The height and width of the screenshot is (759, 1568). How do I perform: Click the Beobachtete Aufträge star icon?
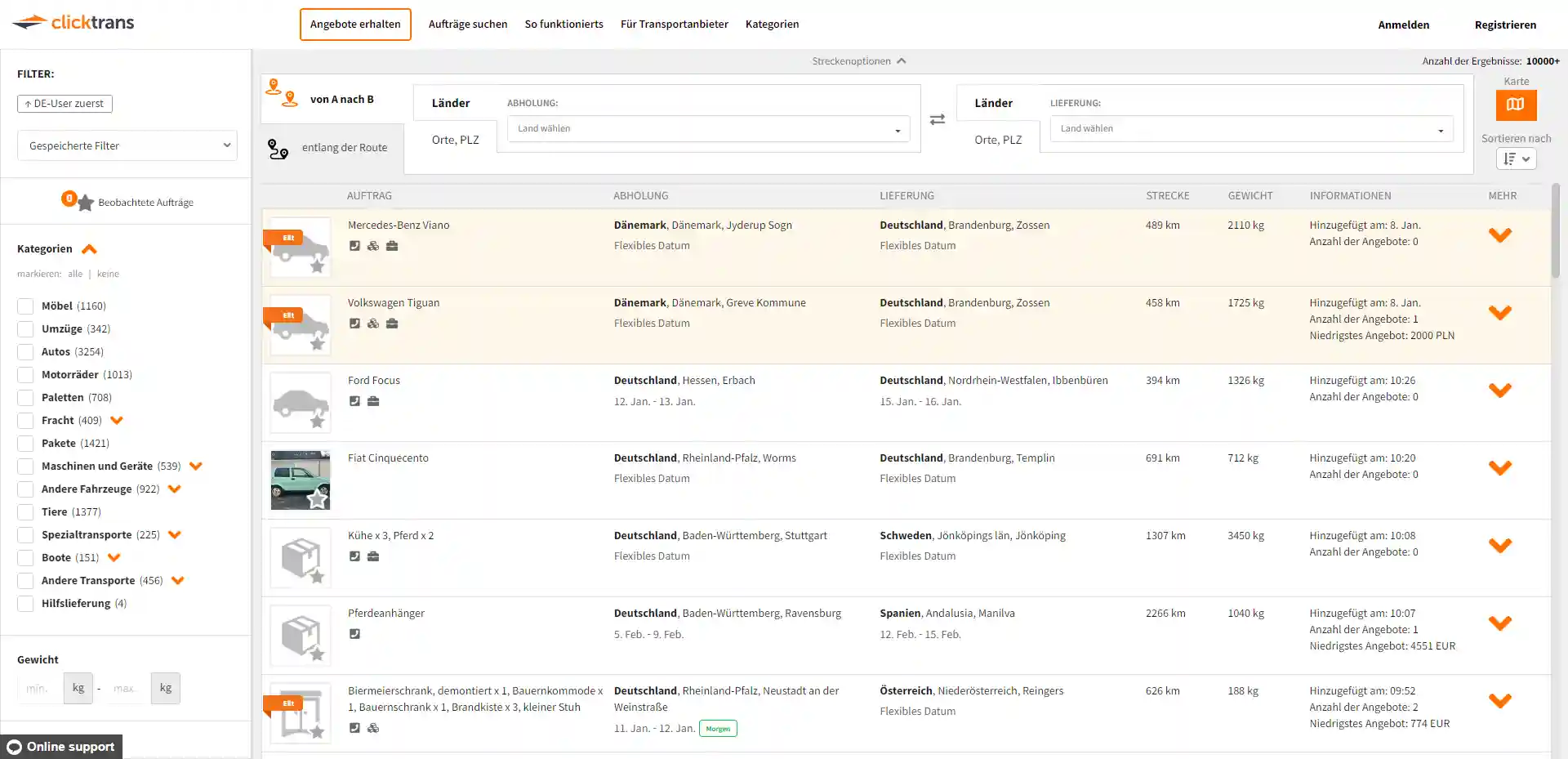click(85, 203)
